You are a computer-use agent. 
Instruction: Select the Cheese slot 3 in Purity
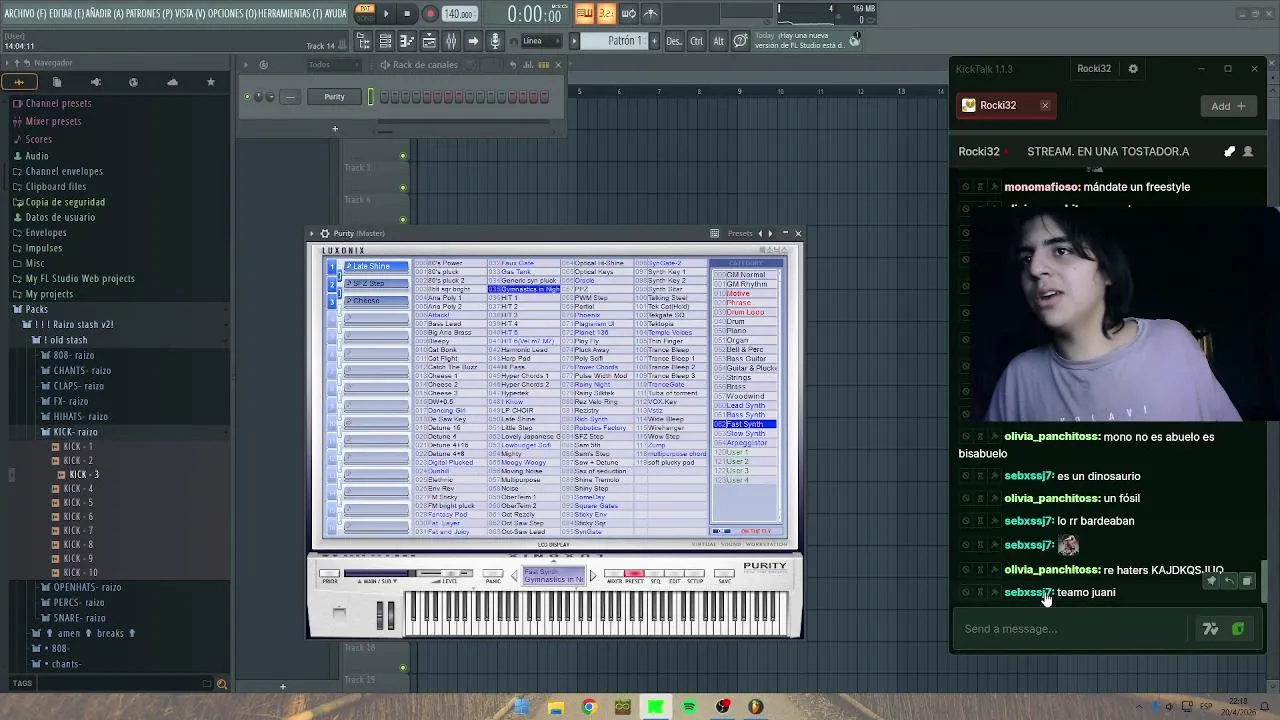376,301
